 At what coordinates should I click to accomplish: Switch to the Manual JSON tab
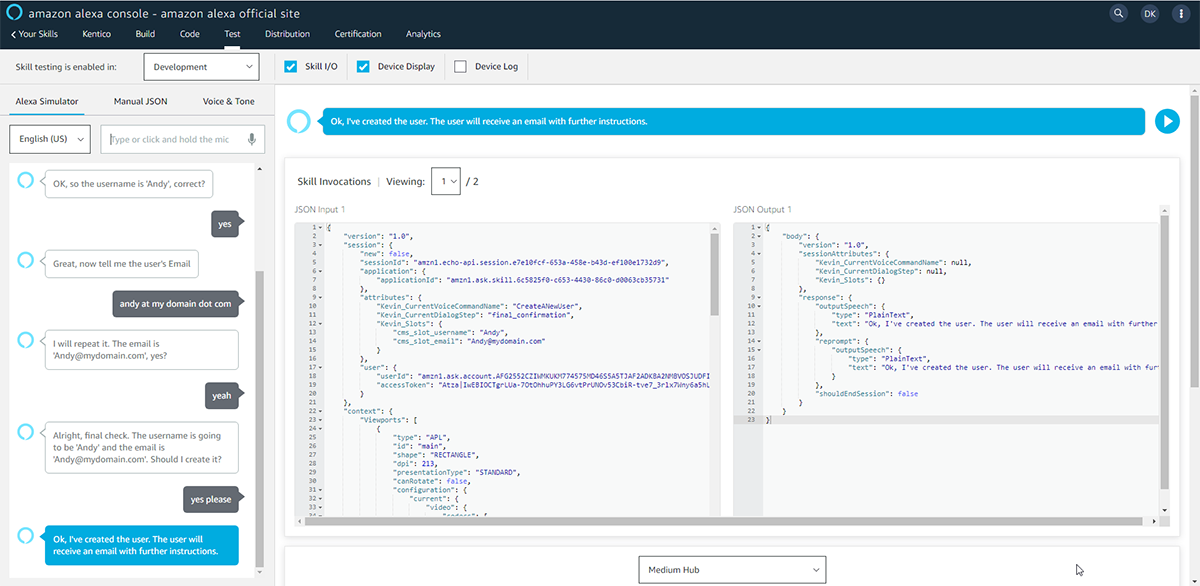[x=140, y=101]
